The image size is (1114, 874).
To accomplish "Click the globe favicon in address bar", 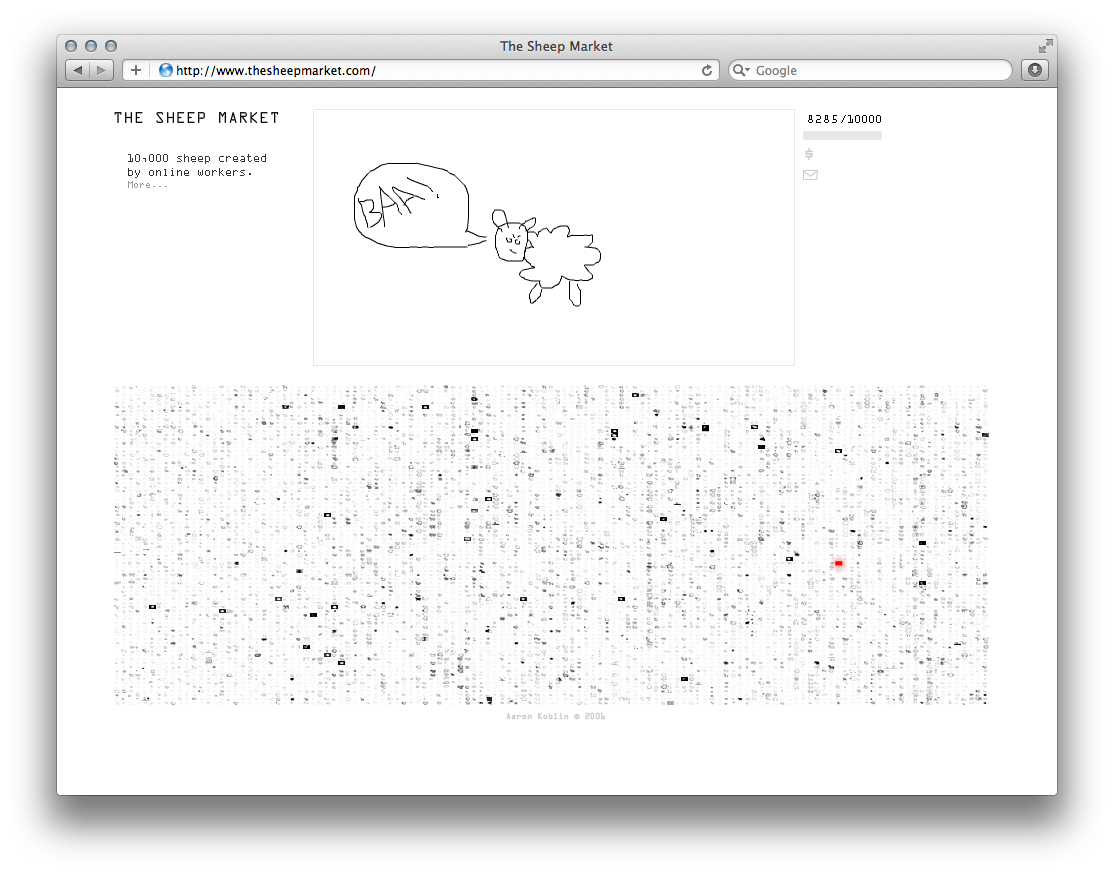I will pos(166,70).
